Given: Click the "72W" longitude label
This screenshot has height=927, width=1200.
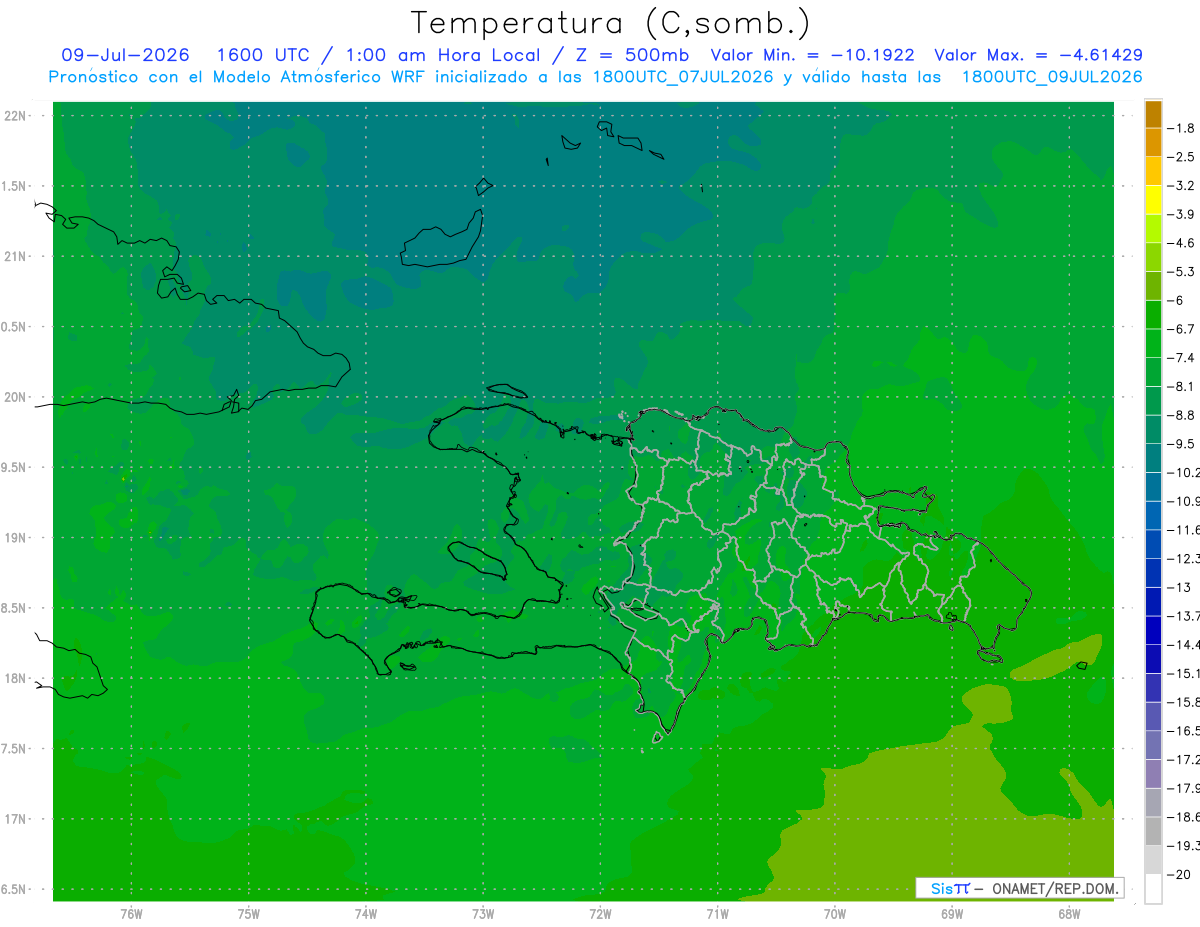Looking at the screenshot, I should [x=600, y=914].
